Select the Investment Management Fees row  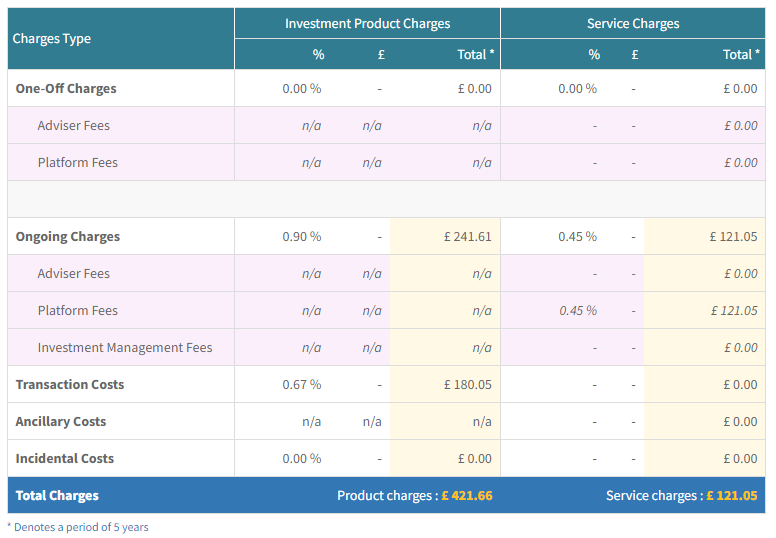125,348
